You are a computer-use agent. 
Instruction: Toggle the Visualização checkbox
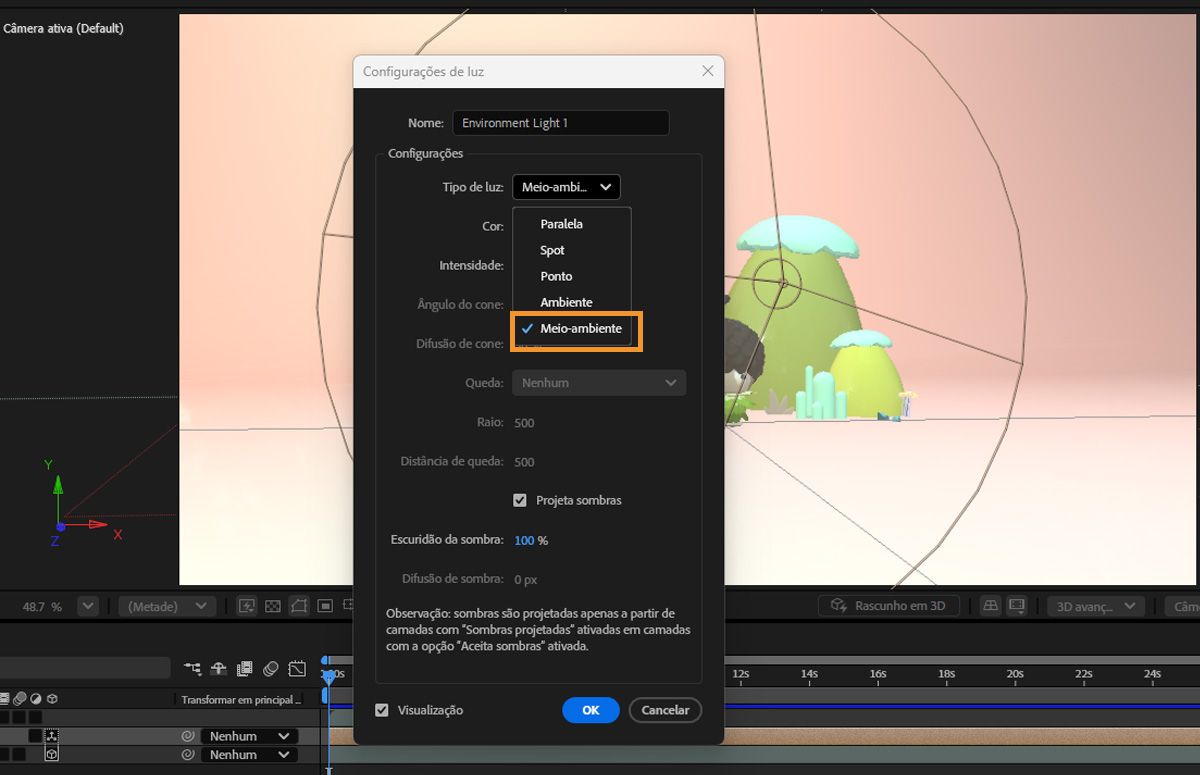[x=382, y=710]
